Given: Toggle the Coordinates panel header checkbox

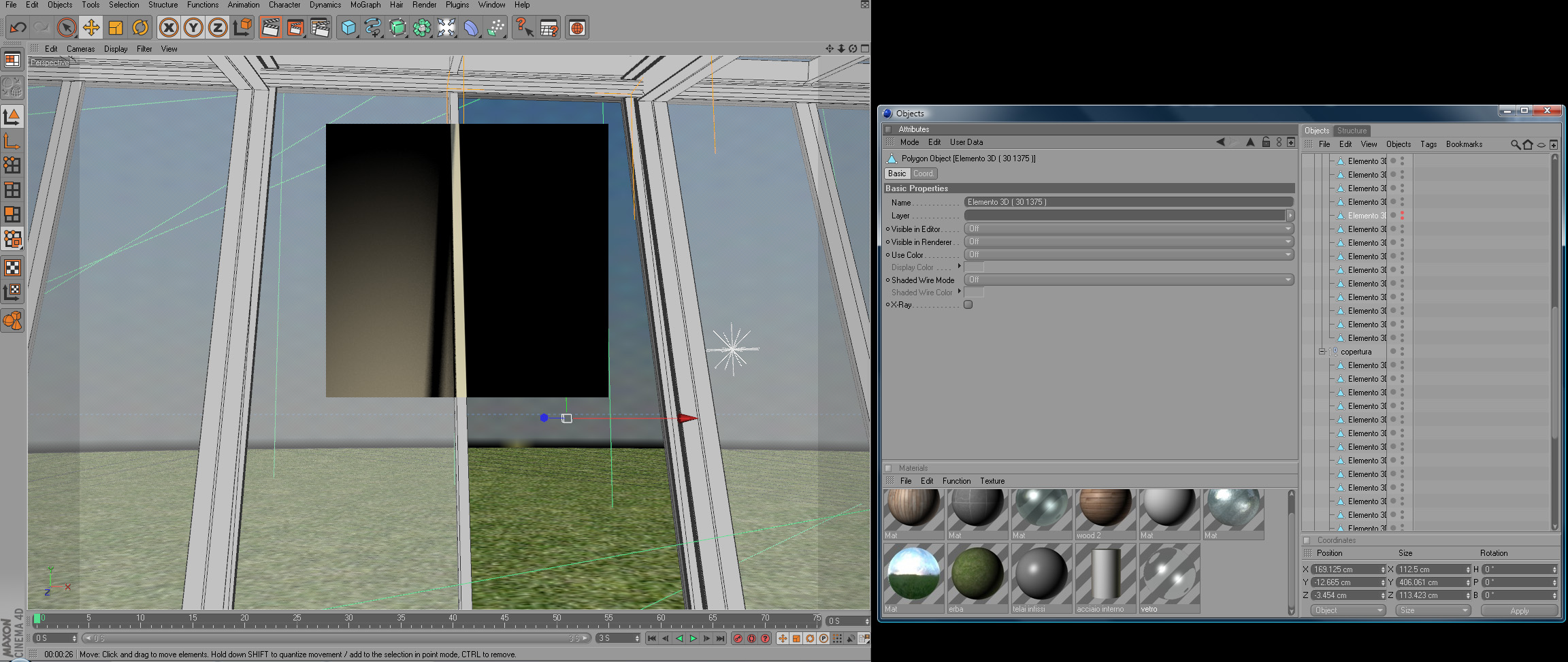Looking at the screenshot, I should 1307,540.
